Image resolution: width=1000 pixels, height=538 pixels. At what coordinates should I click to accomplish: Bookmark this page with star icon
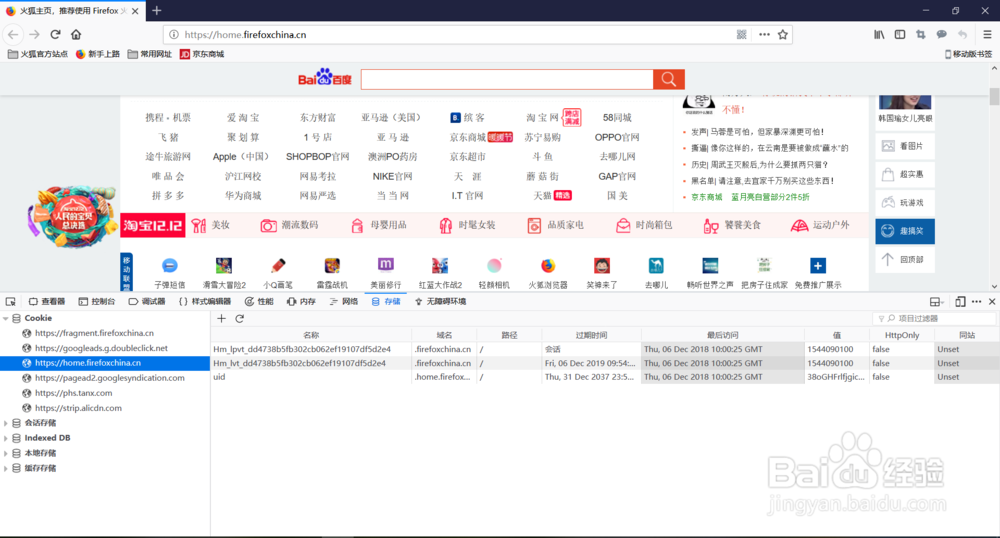tap(783, 34)
